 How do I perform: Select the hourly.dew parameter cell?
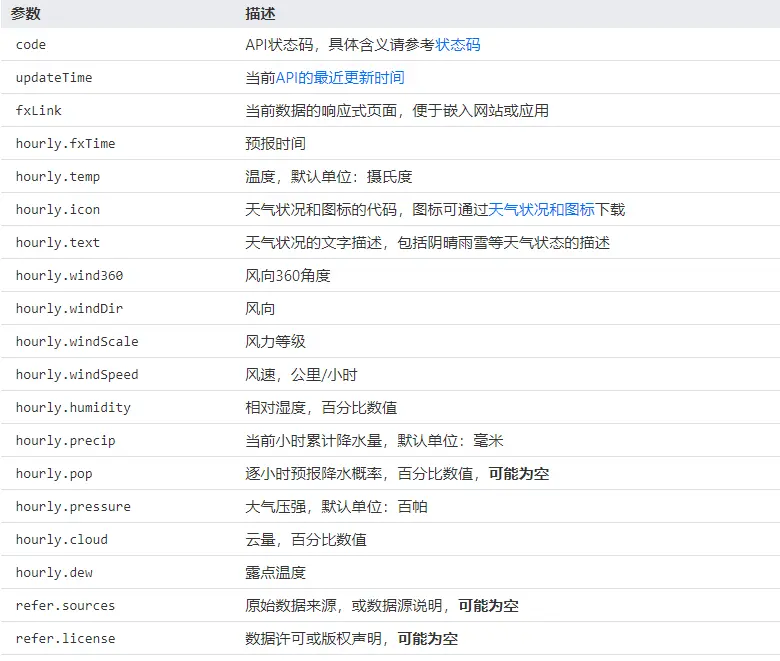click(x=54, y=572)
